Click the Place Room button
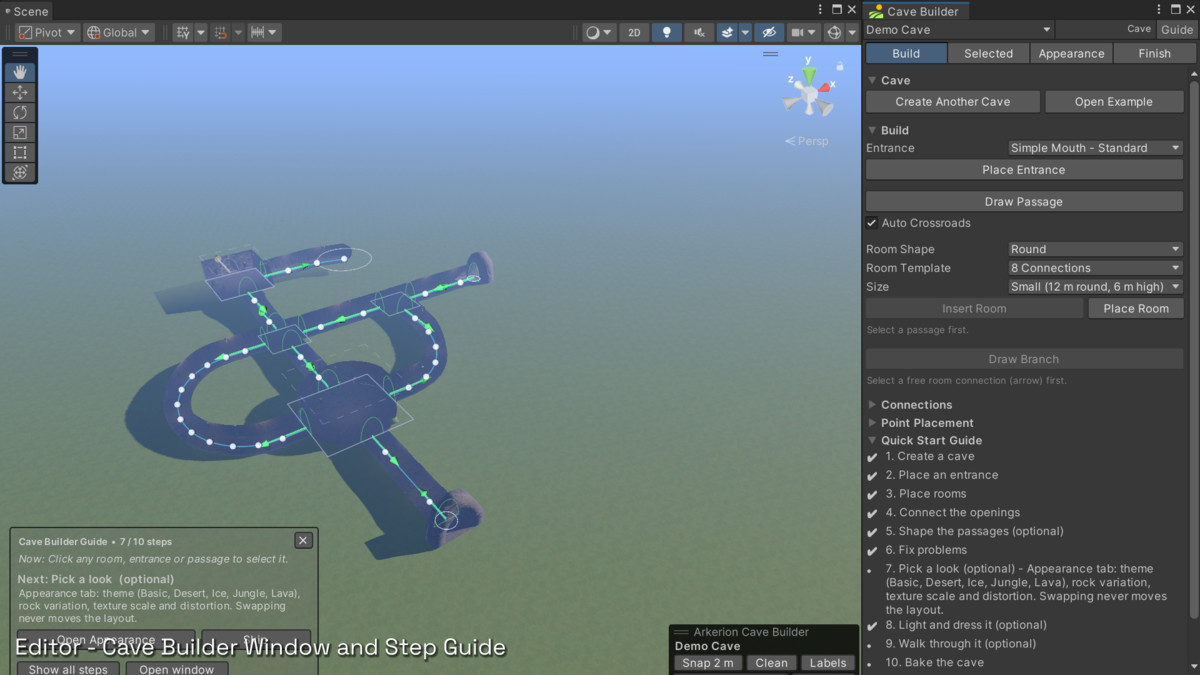This screenshot has width=1200, height=675. [x=1136, y=309]
